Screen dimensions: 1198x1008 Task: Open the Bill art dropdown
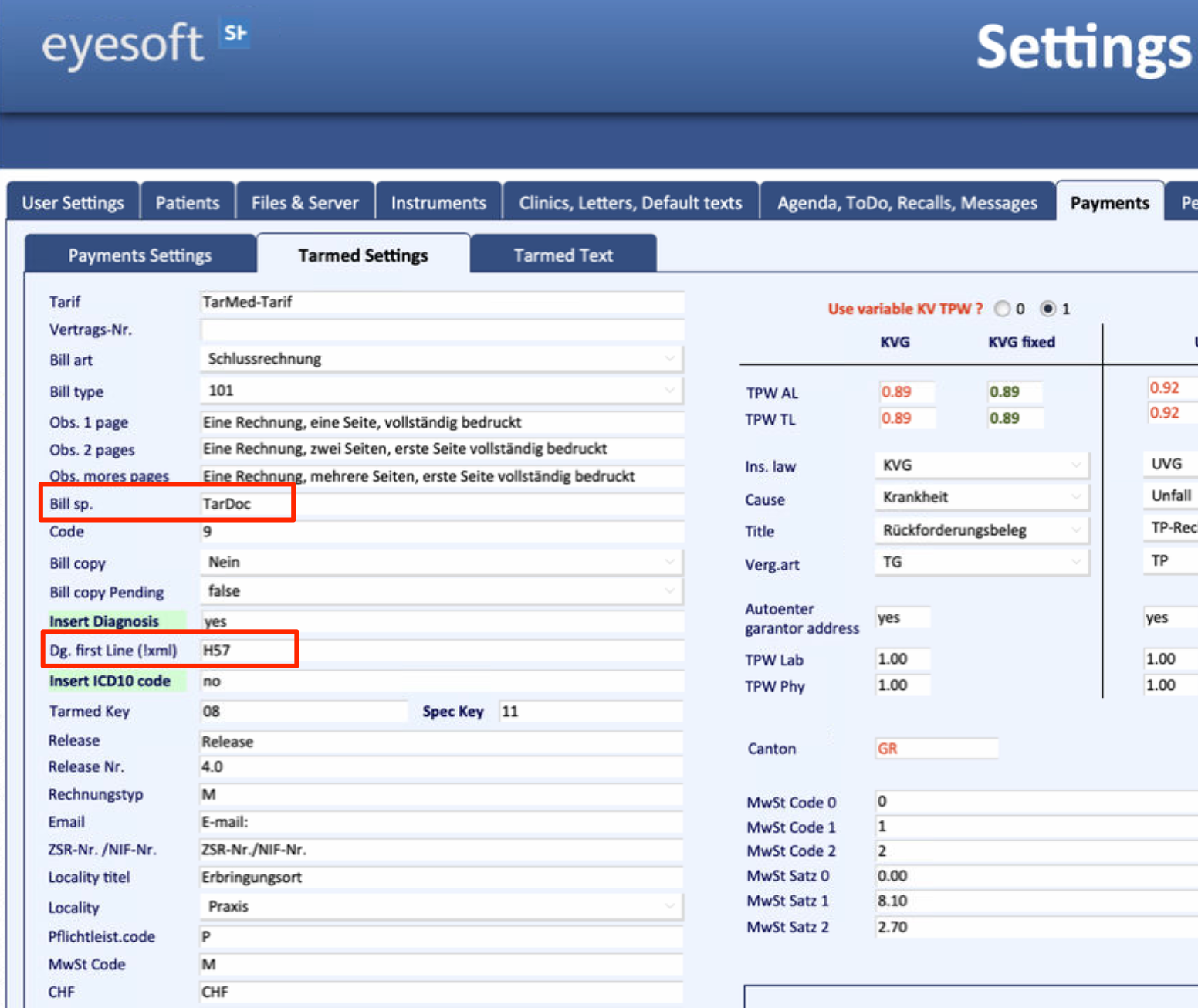coord(441,359)
